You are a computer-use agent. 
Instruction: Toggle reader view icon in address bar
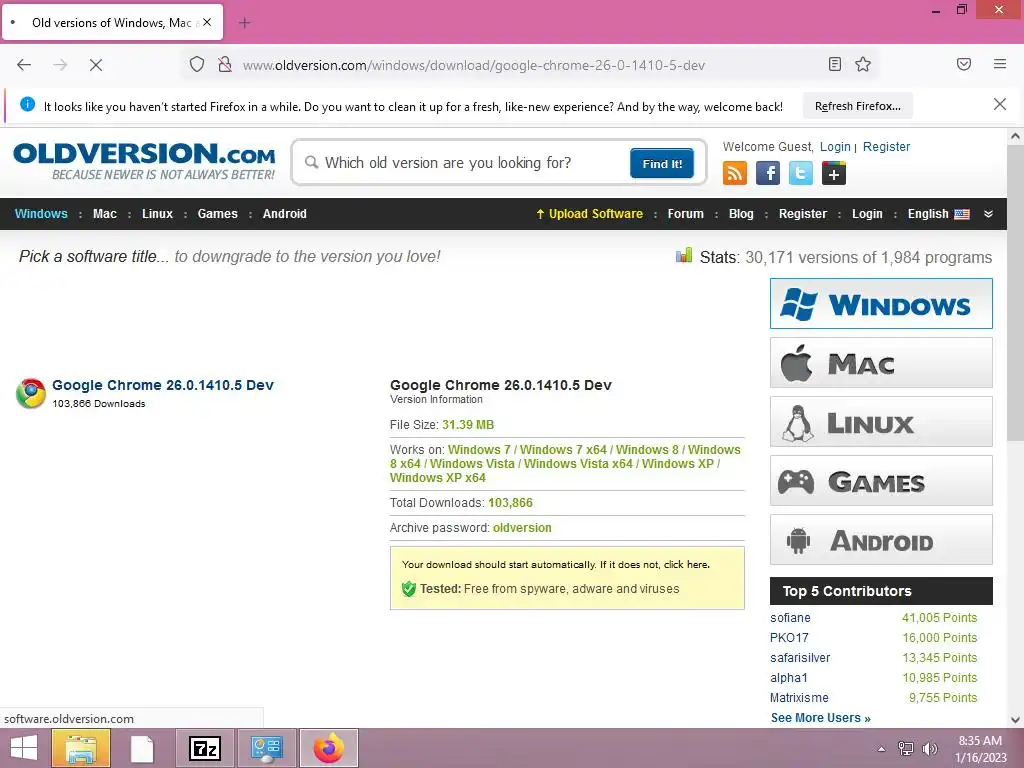tap(834, 64)
